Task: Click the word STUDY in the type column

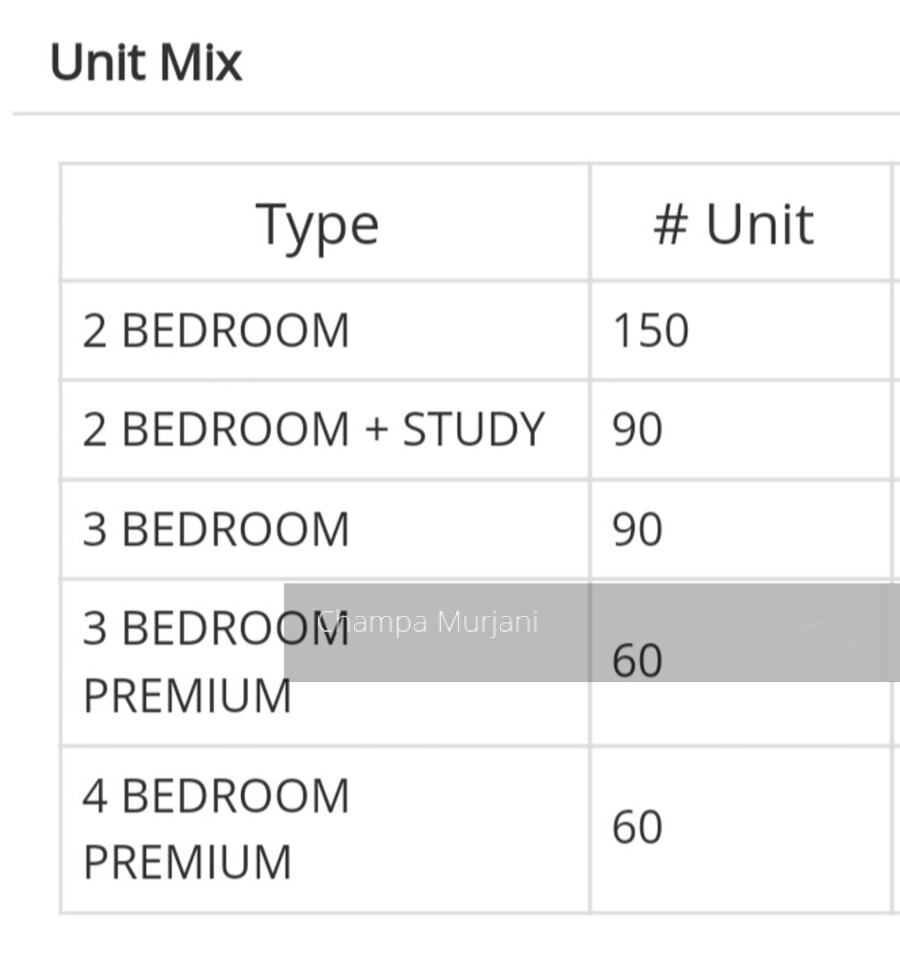Action: pyautogui.click(x=473, y=430)
